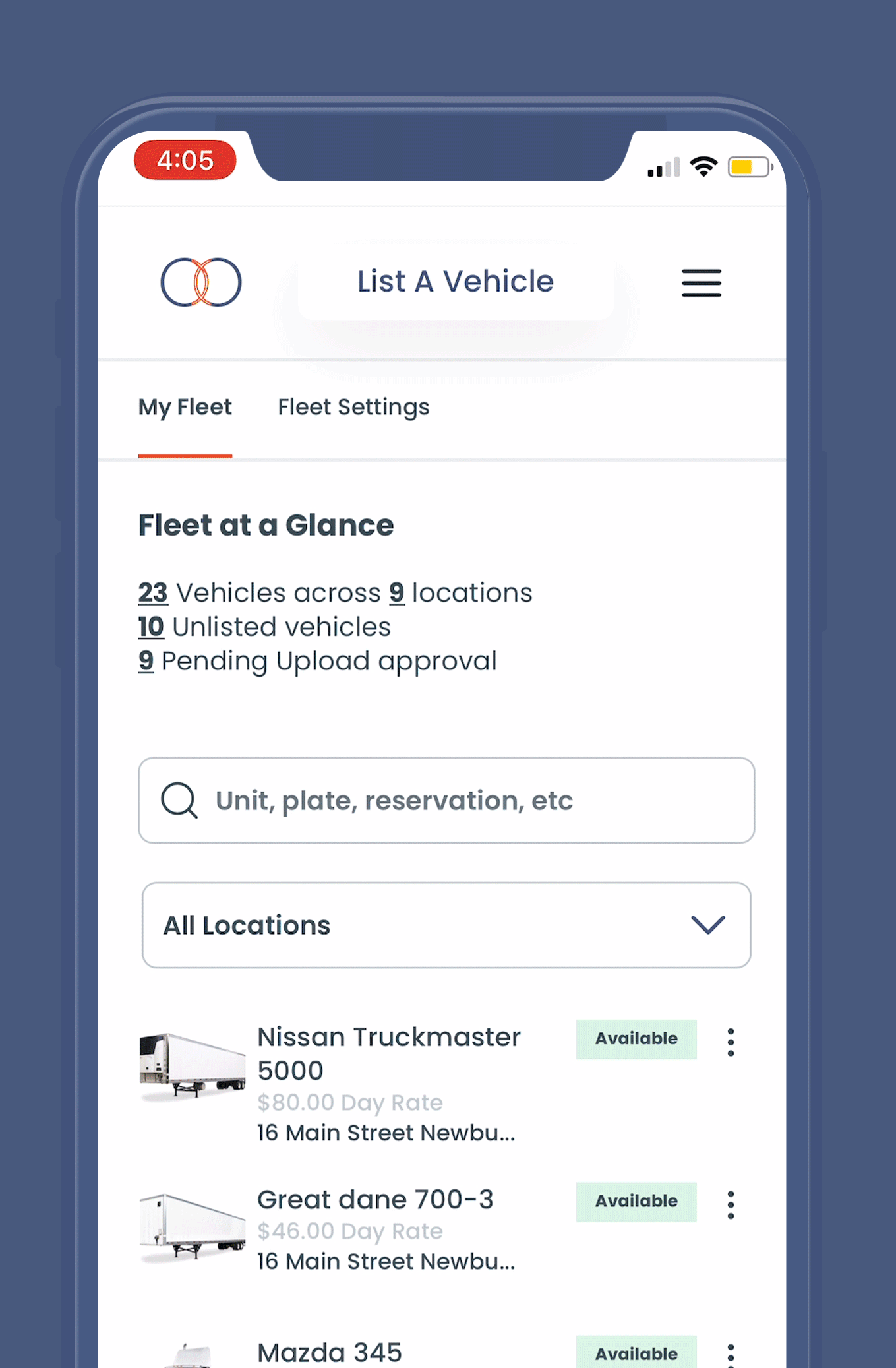Tap the red 4:05 time indicator

(185, 160)
